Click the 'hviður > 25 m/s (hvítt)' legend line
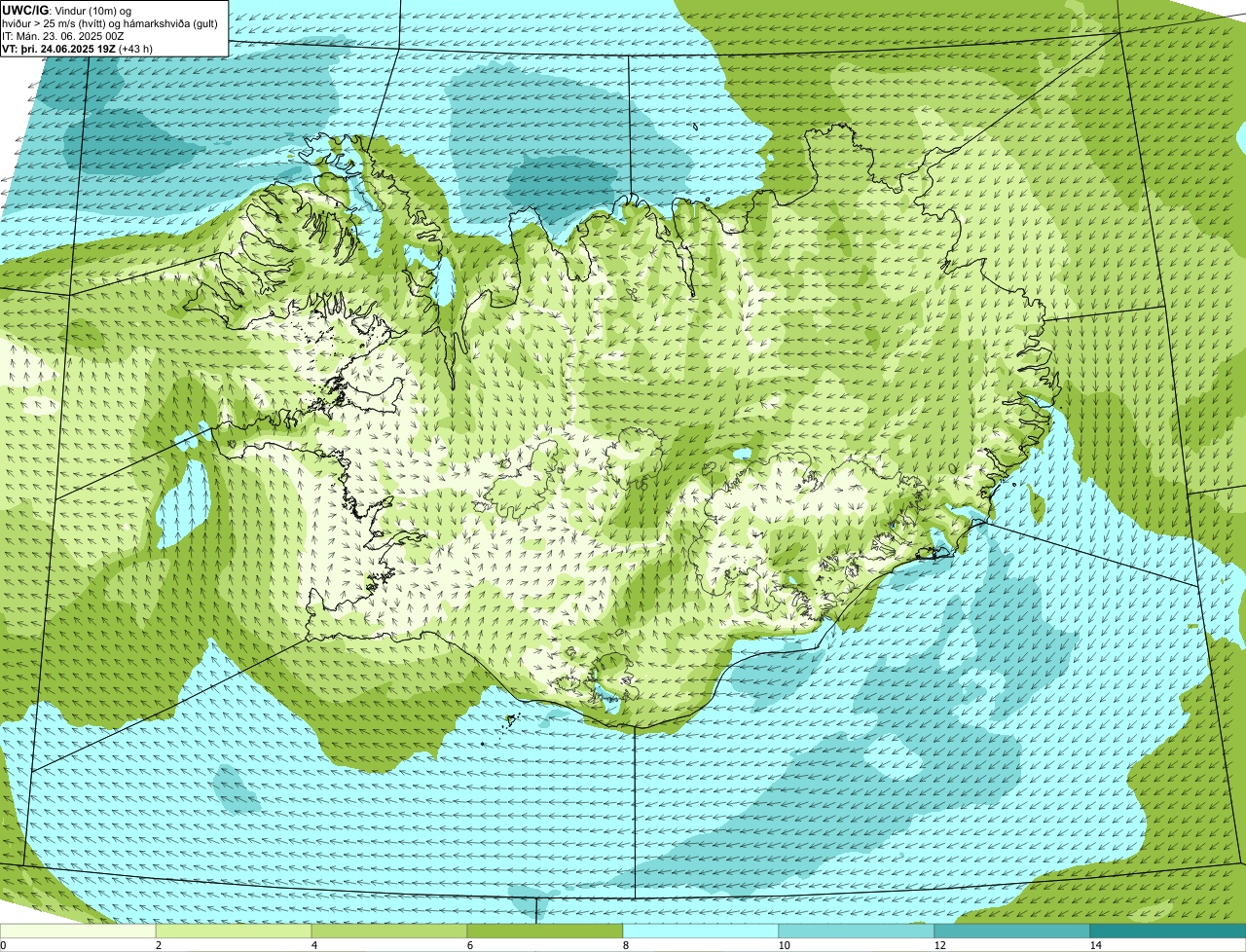Screen dimensions: 1246x952 [x=112, y=22]
